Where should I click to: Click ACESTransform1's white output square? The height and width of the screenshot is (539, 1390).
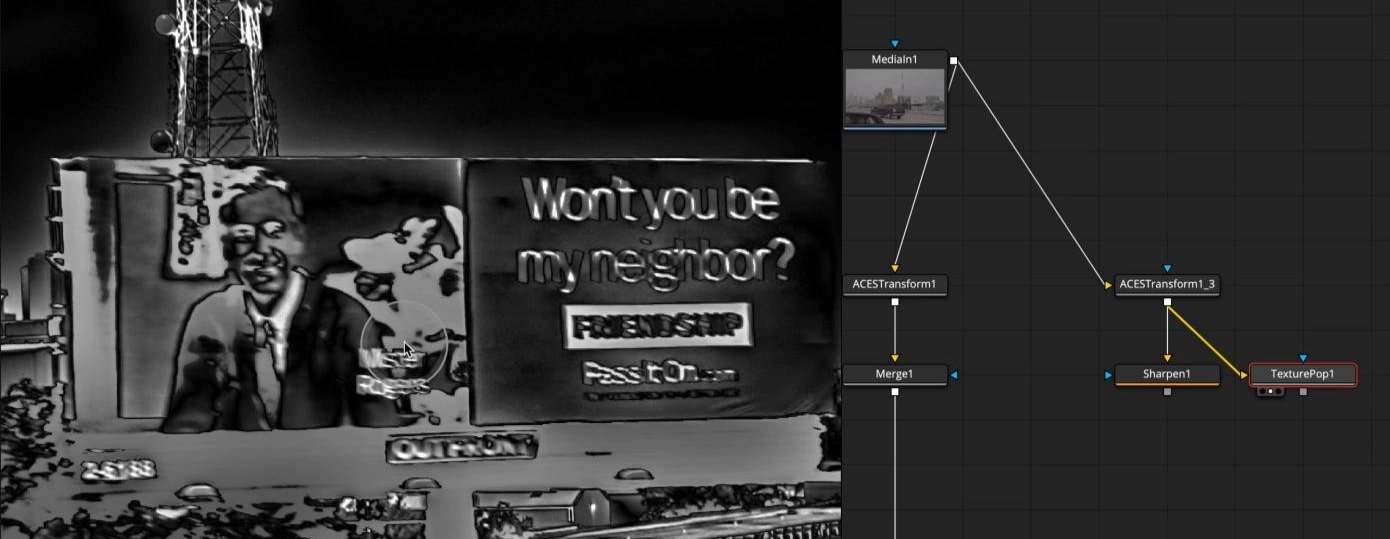[x=895, y=301]
